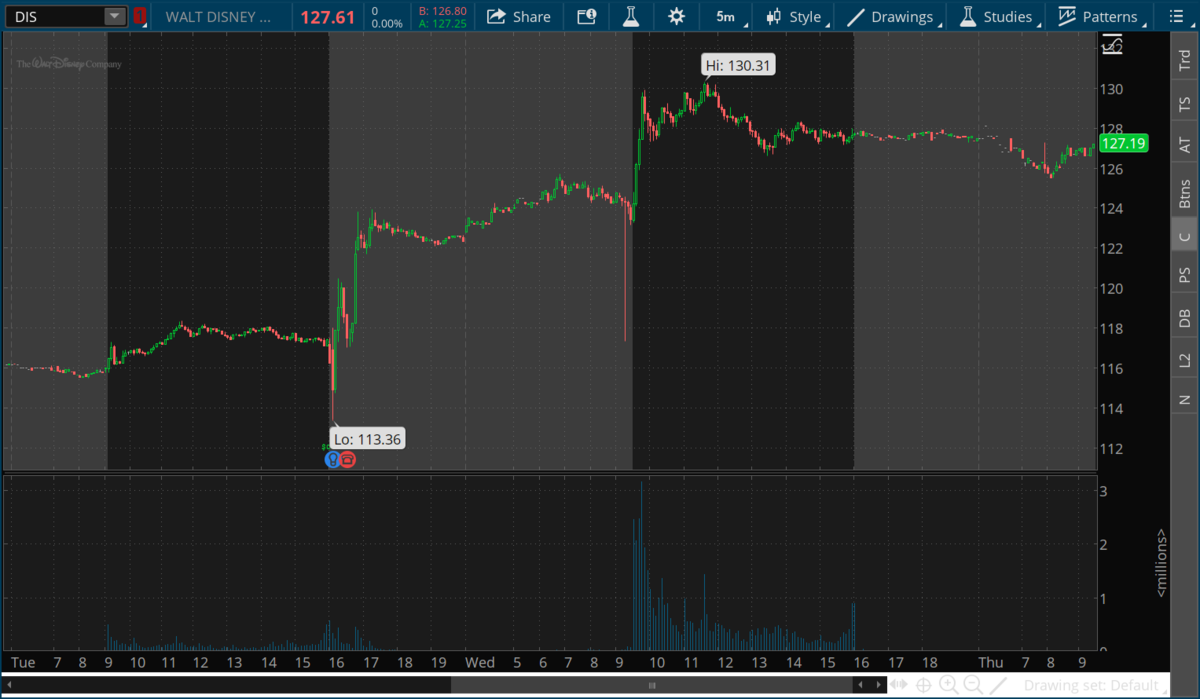1200x699 pixels.
Task: Open the chart alert folder icon
Action: 586,16
